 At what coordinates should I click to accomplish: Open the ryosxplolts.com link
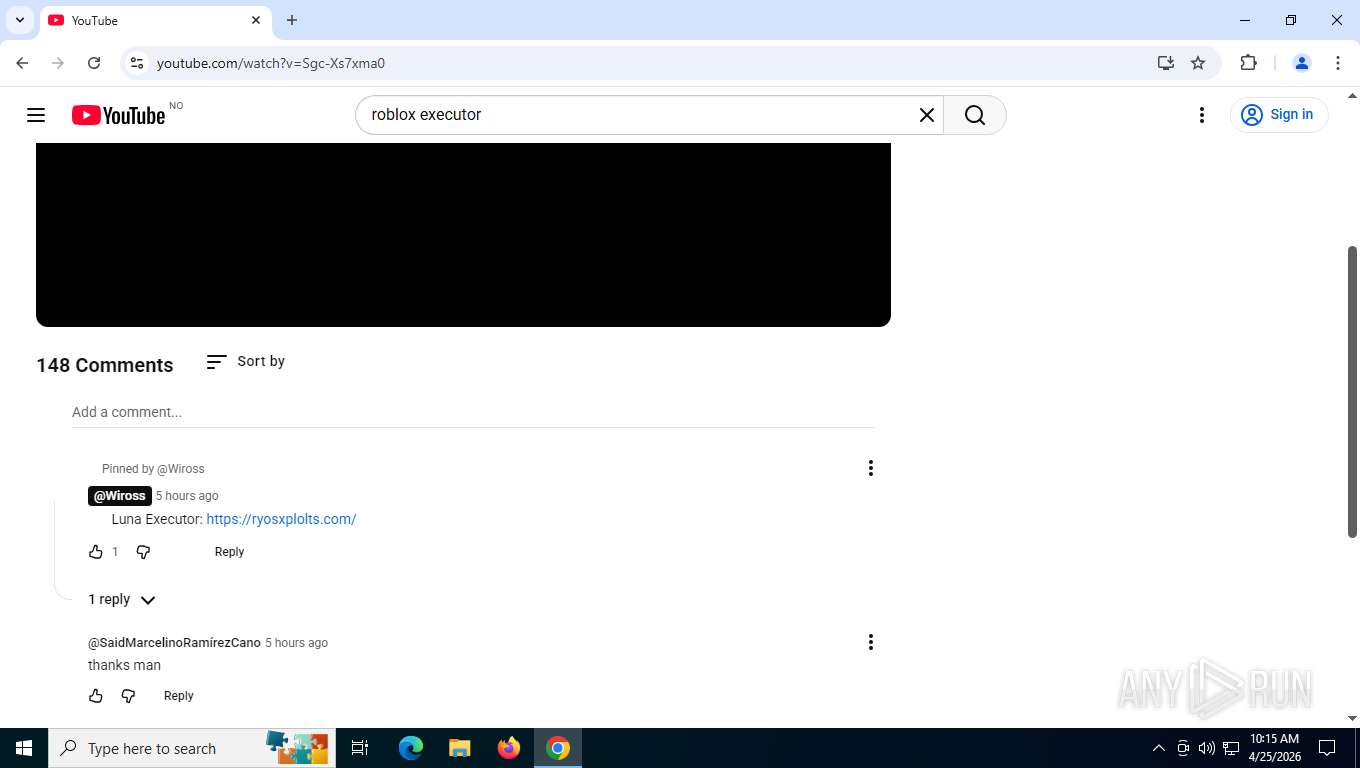[281, 519]
